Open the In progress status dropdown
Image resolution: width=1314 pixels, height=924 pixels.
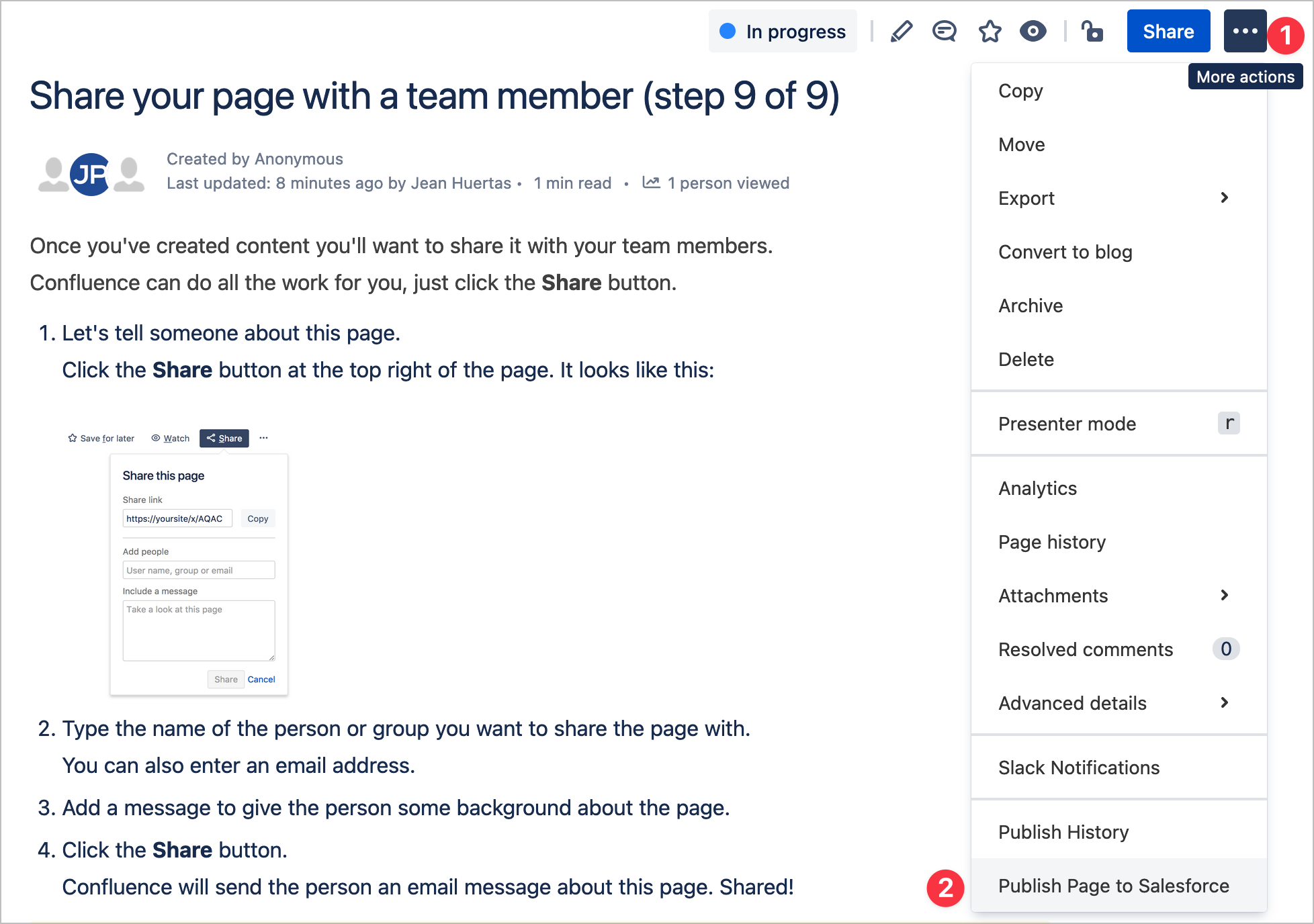(783, 32)
